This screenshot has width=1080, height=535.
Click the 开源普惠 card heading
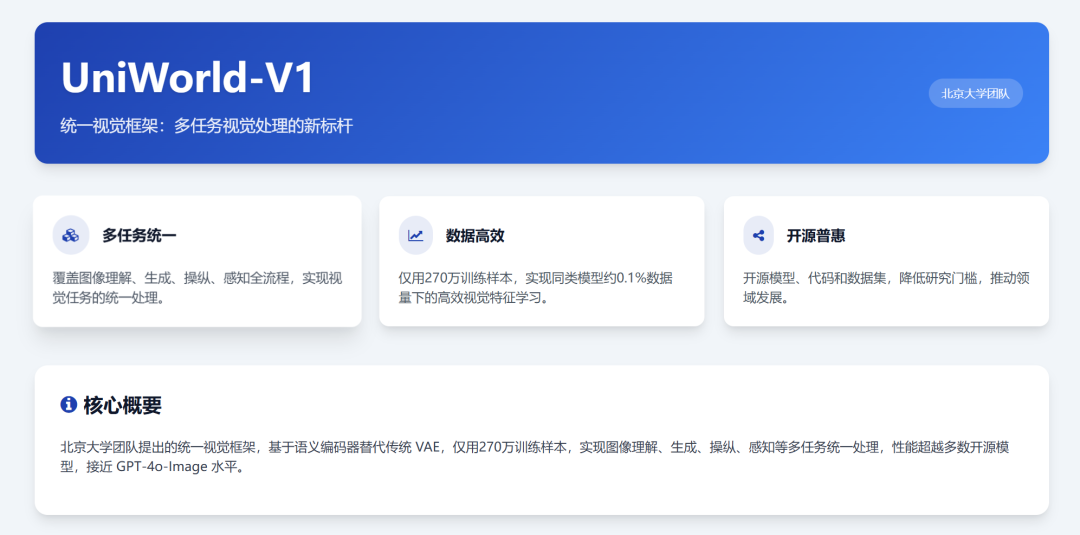click(x=816, y=235)
